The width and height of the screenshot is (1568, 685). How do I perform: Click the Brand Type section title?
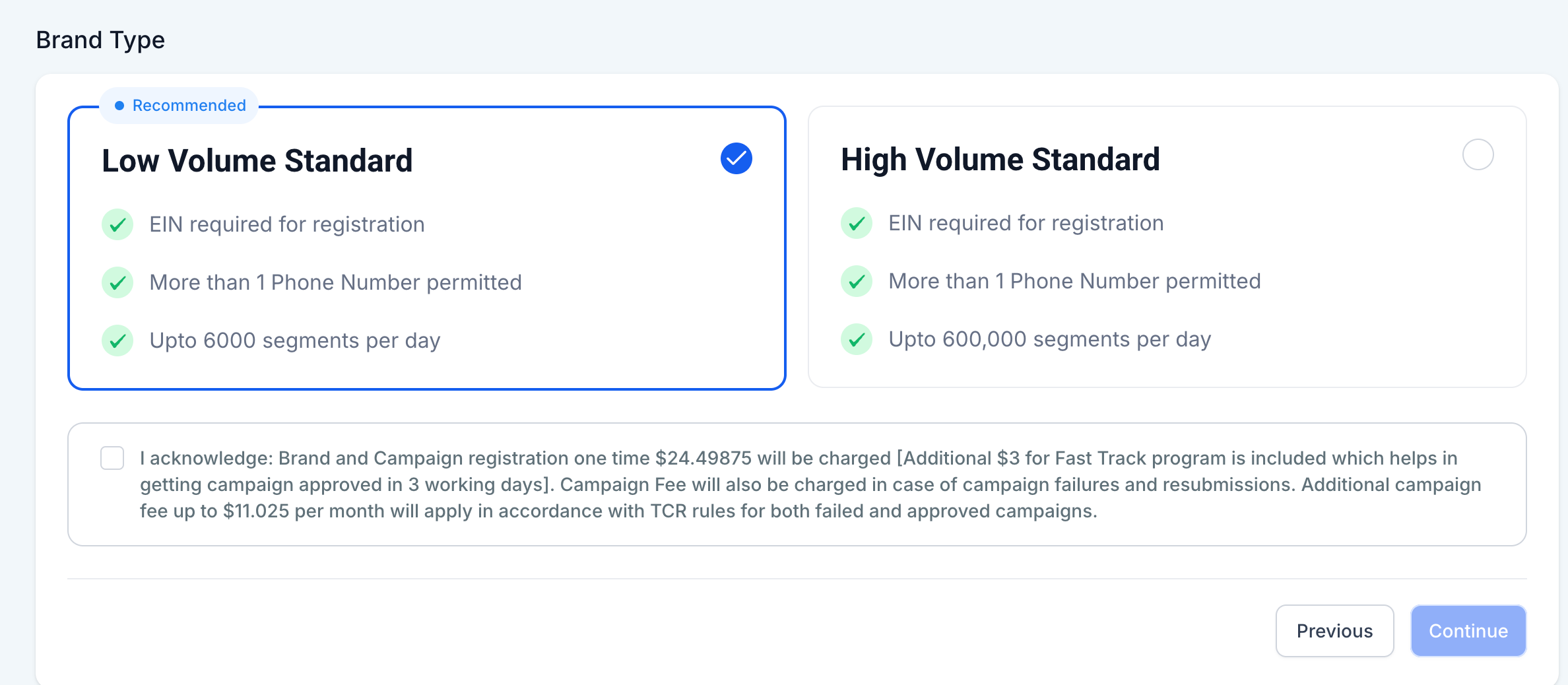pyautogui.click(x=100, y=40)
